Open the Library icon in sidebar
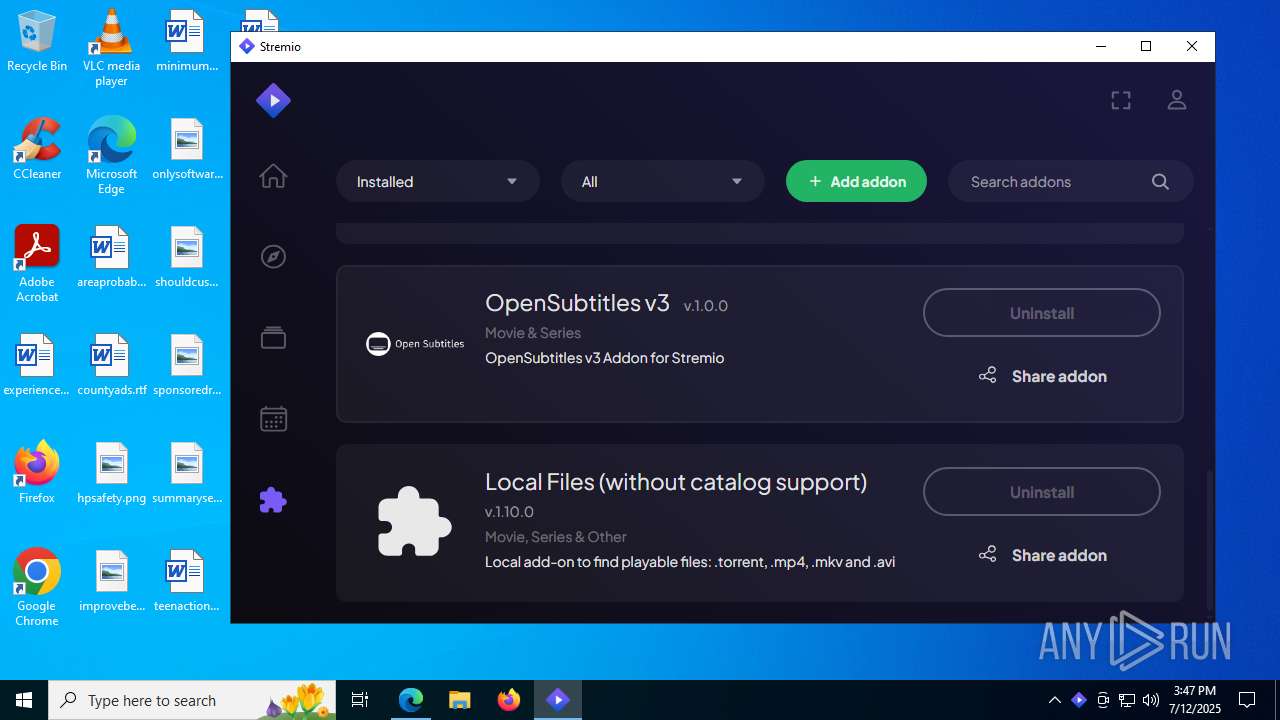The height and width of the screenshot is (720, 1280). click(x=273, y=338)
